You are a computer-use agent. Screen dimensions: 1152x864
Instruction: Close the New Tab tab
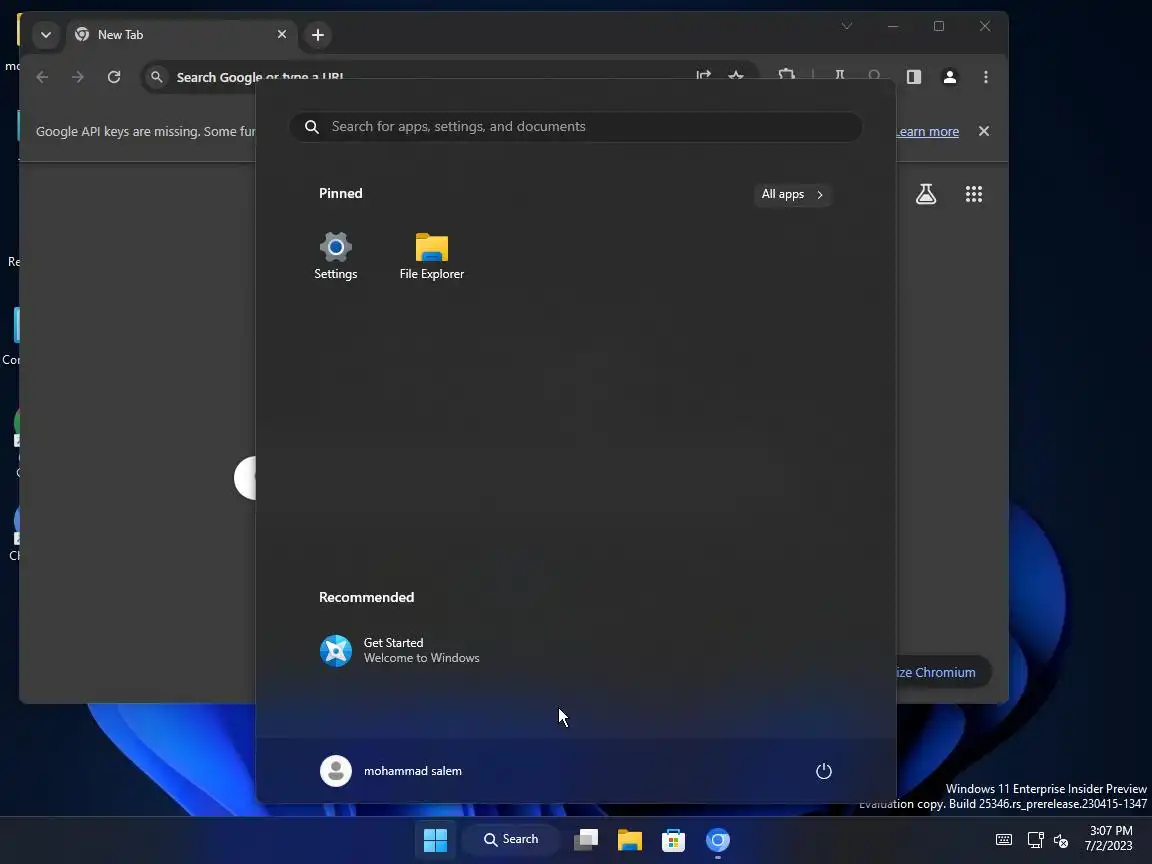[281, 35]
